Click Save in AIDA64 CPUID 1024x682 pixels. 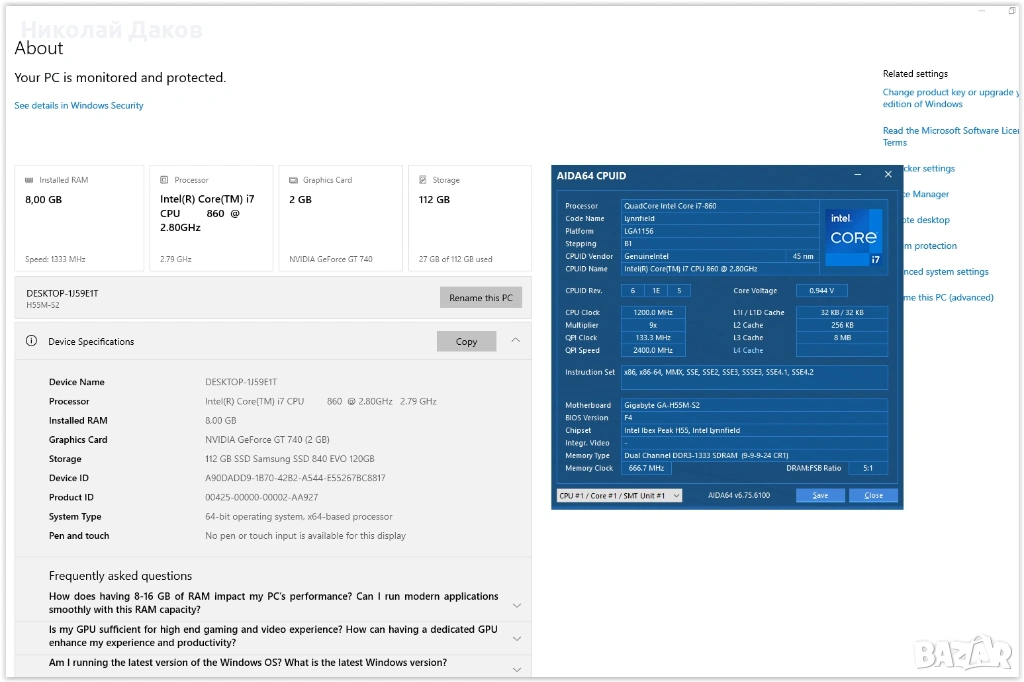[820, 496]
